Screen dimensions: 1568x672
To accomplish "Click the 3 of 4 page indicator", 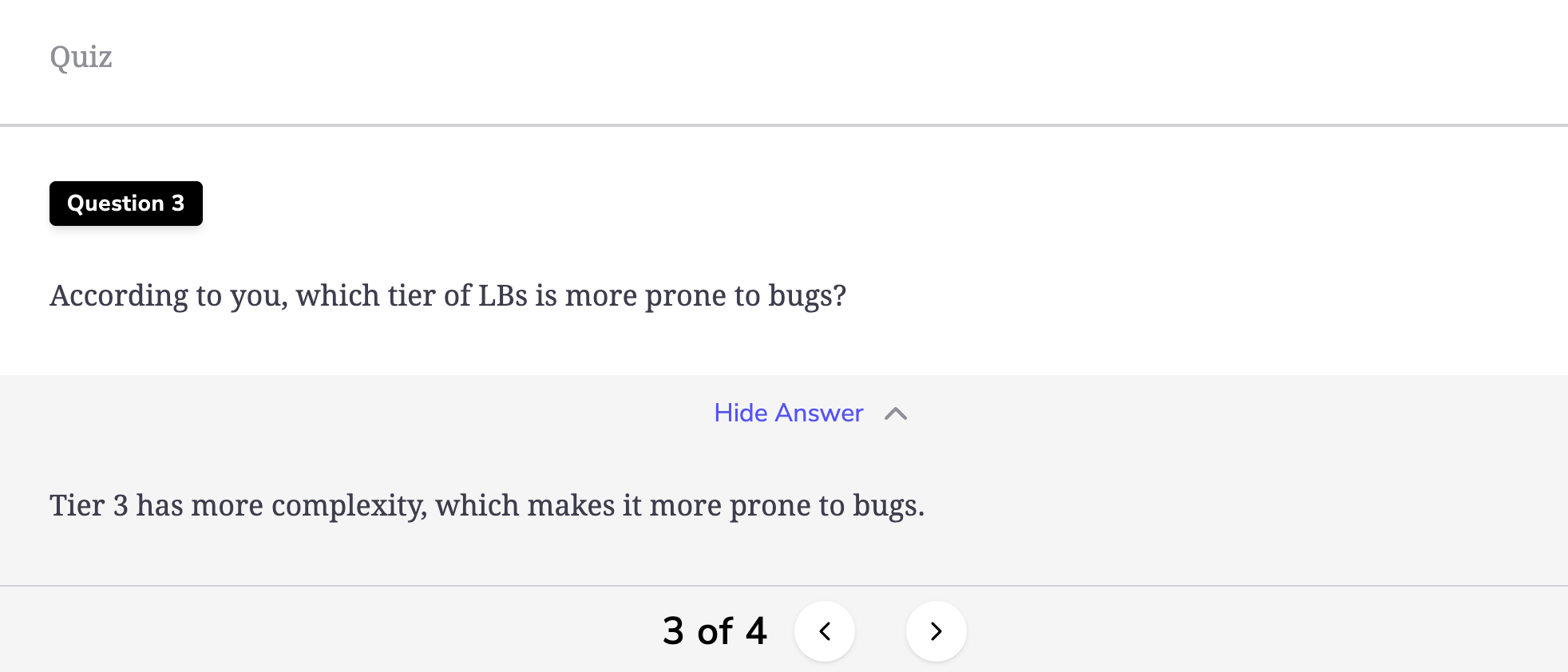I will pyautogui.click(x=715, y=631).
